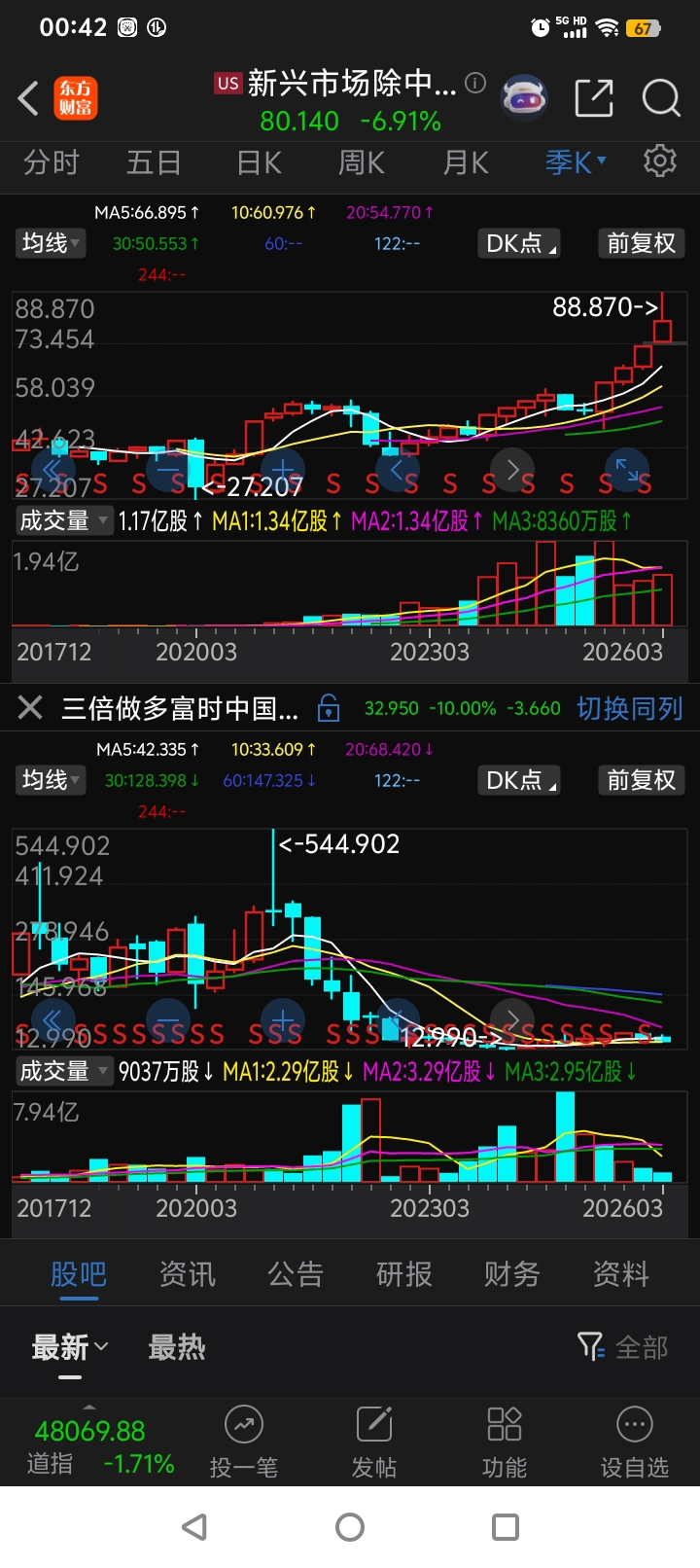Tap the MA5:42.335 value on bottom chart
The height and width of the screenshot is (1568, 700).
tap(148, 749)
